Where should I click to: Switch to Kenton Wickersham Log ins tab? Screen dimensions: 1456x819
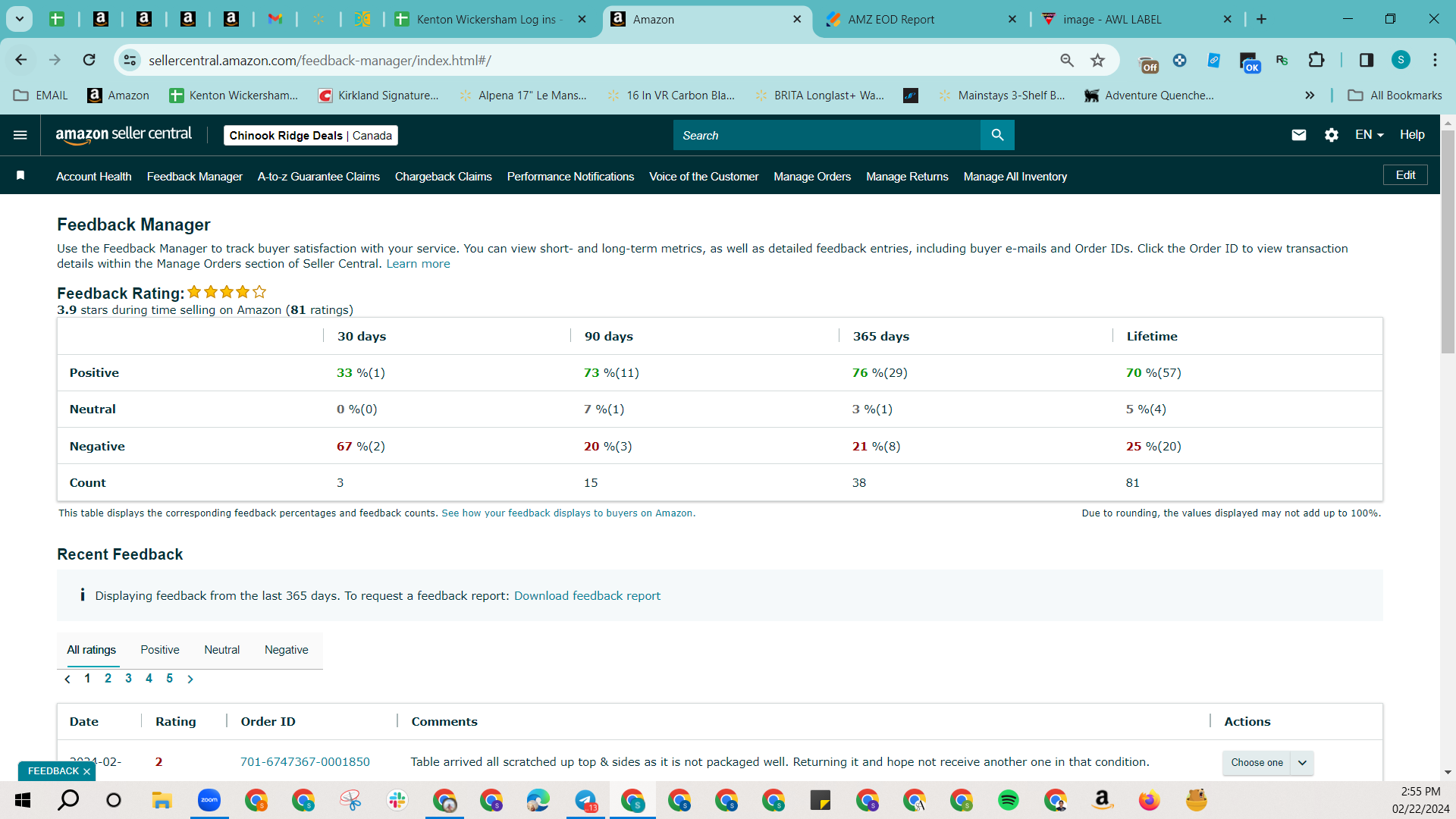click(491, 20)
